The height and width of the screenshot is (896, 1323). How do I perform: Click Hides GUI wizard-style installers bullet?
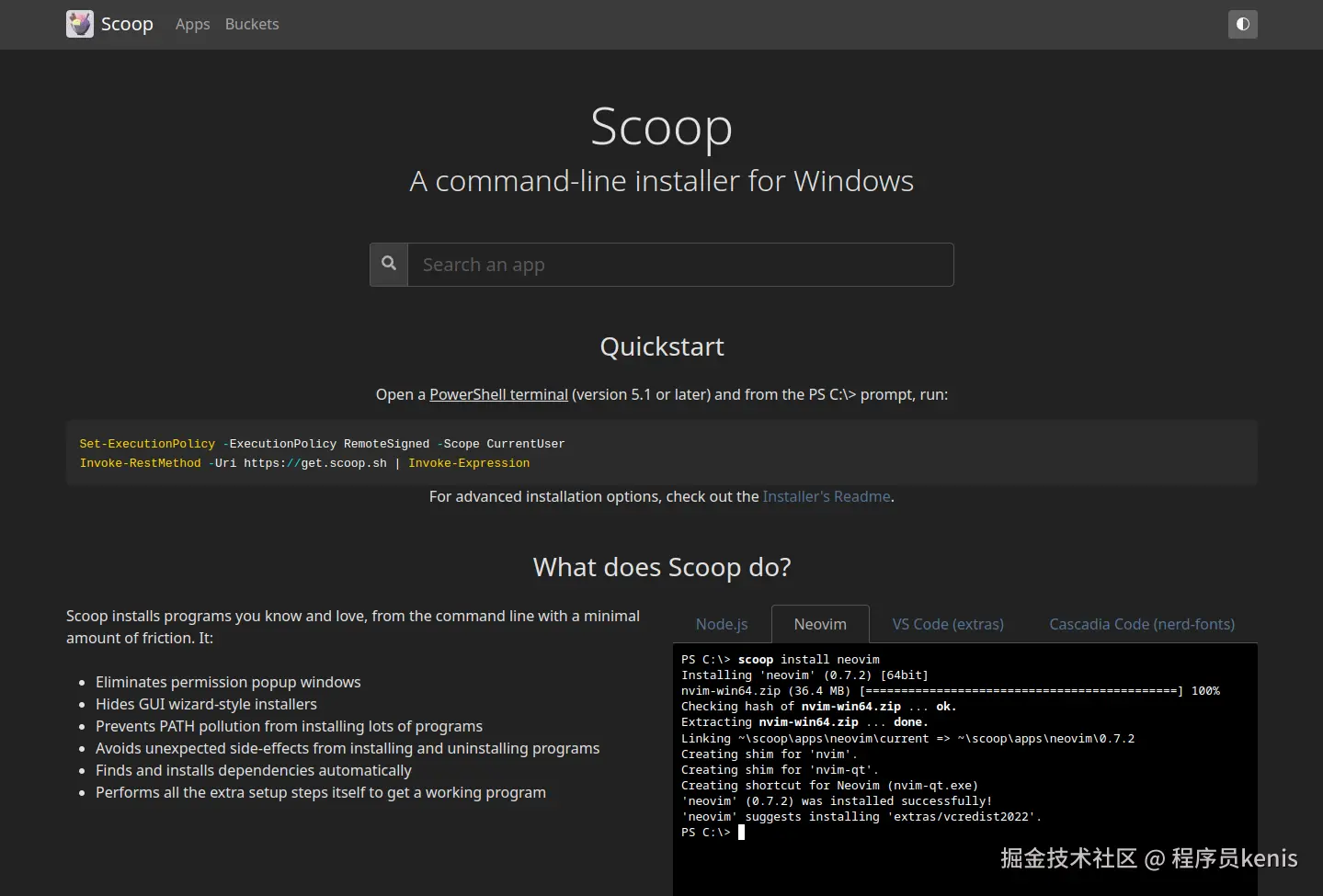click(x=206, y=704)
